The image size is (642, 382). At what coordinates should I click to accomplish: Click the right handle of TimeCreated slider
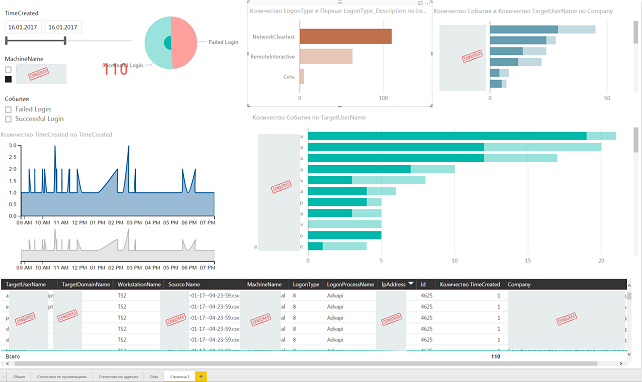click(x=65, y=40)
